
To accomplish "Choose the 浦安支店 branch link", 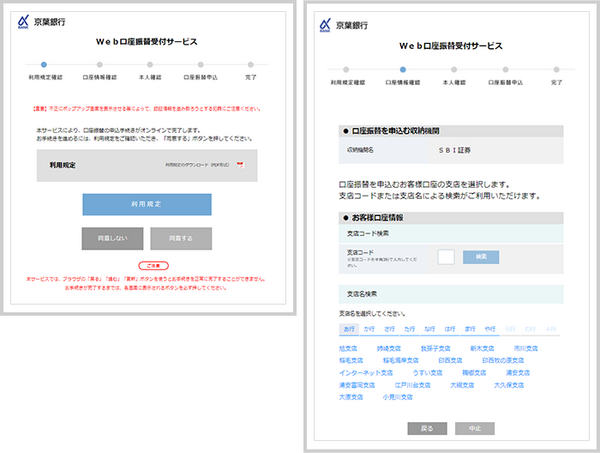I will (518, 373).
